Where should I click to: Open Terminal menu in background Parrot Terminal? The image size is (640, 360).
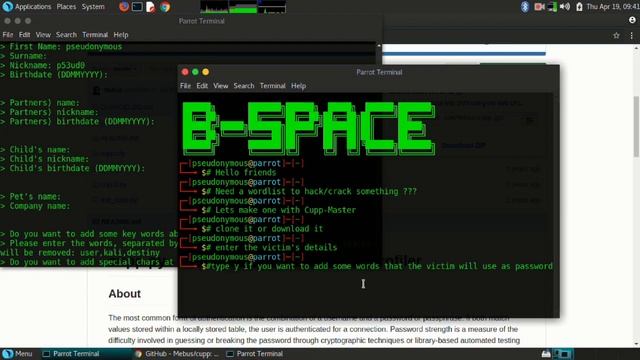tap(95, 35)
